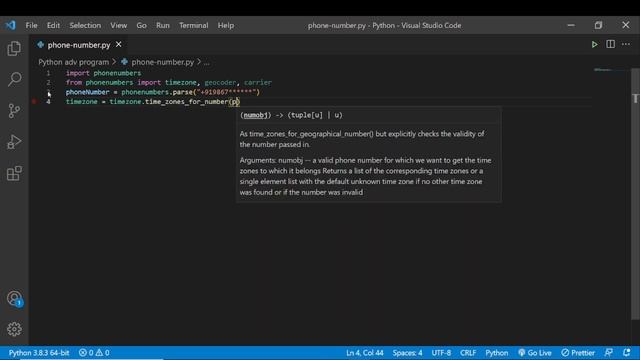This screenshot has height=360, width=640.
Task: Click line number 1 in gutter
Action: (x=48, y=73)
